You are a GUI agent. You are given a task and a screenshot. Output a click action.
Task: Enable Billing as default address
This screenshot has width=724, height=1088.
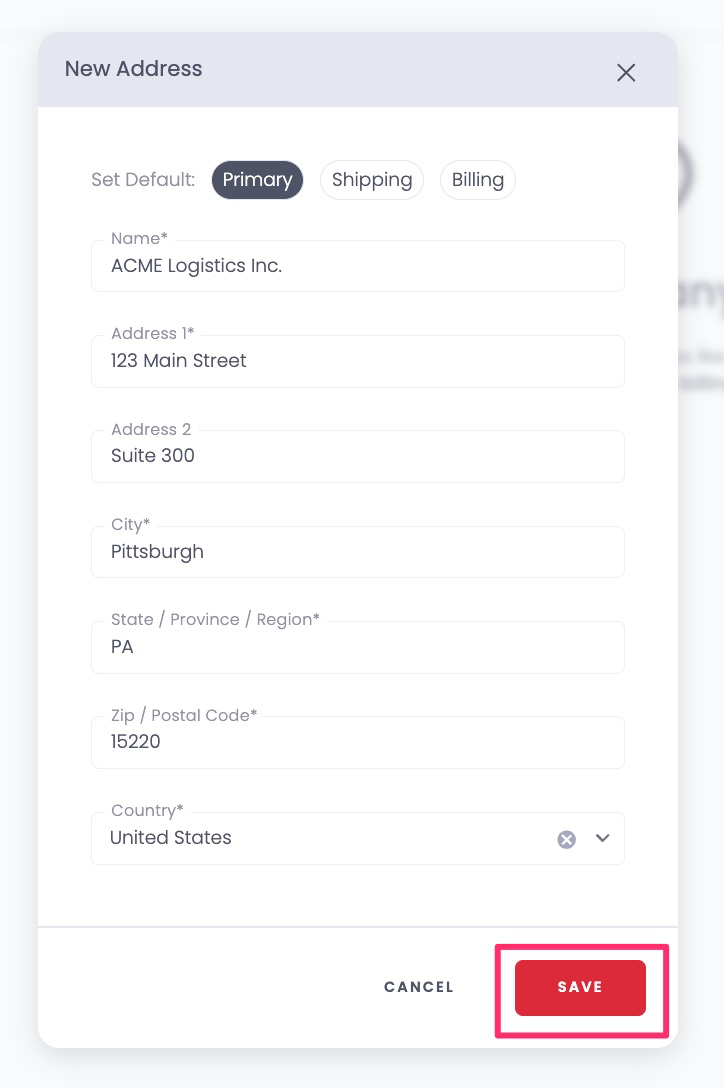point(478,180)
